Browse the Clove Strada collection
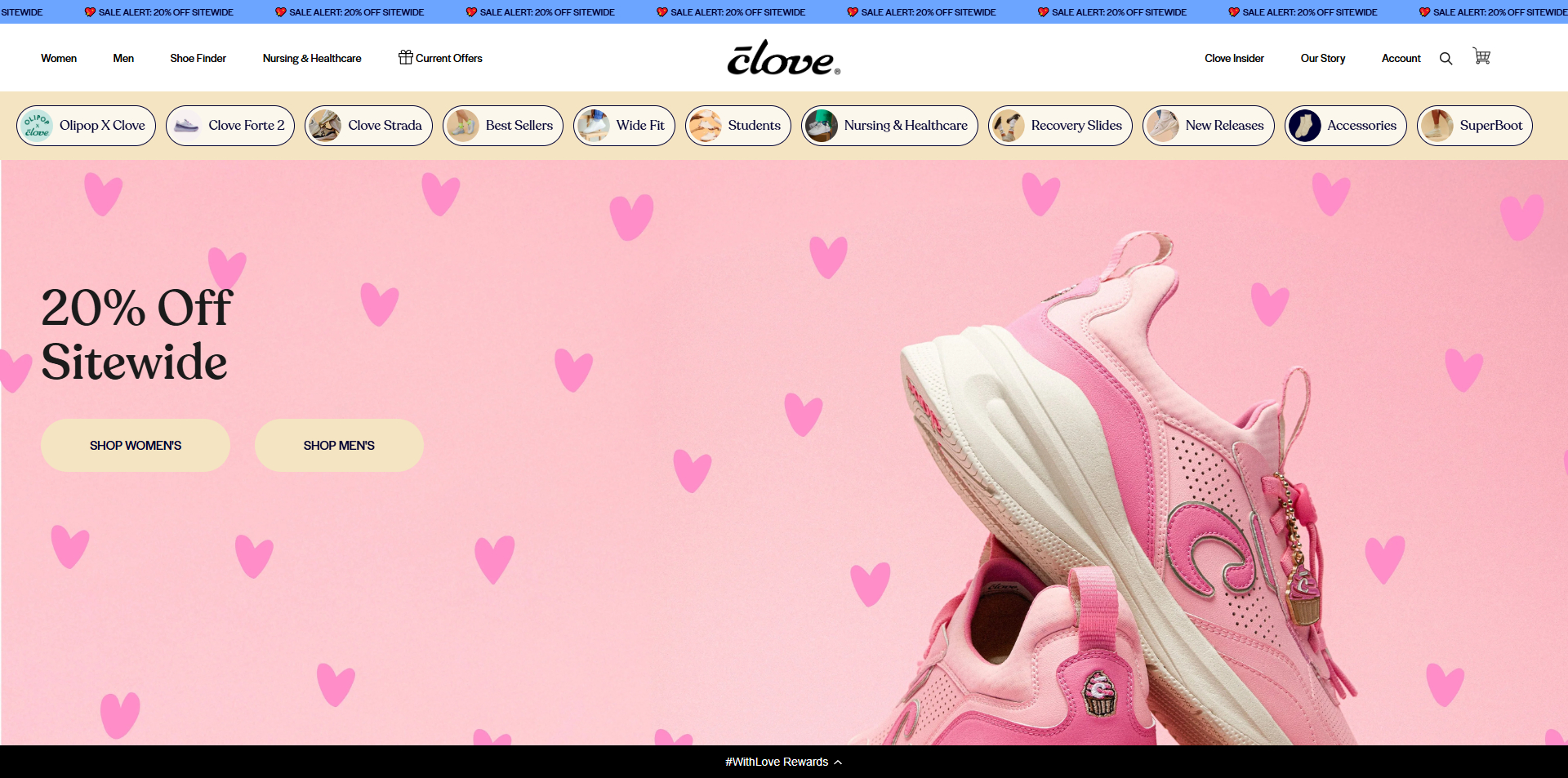This screenshot has height=778, width=1568. click(368, 125)
